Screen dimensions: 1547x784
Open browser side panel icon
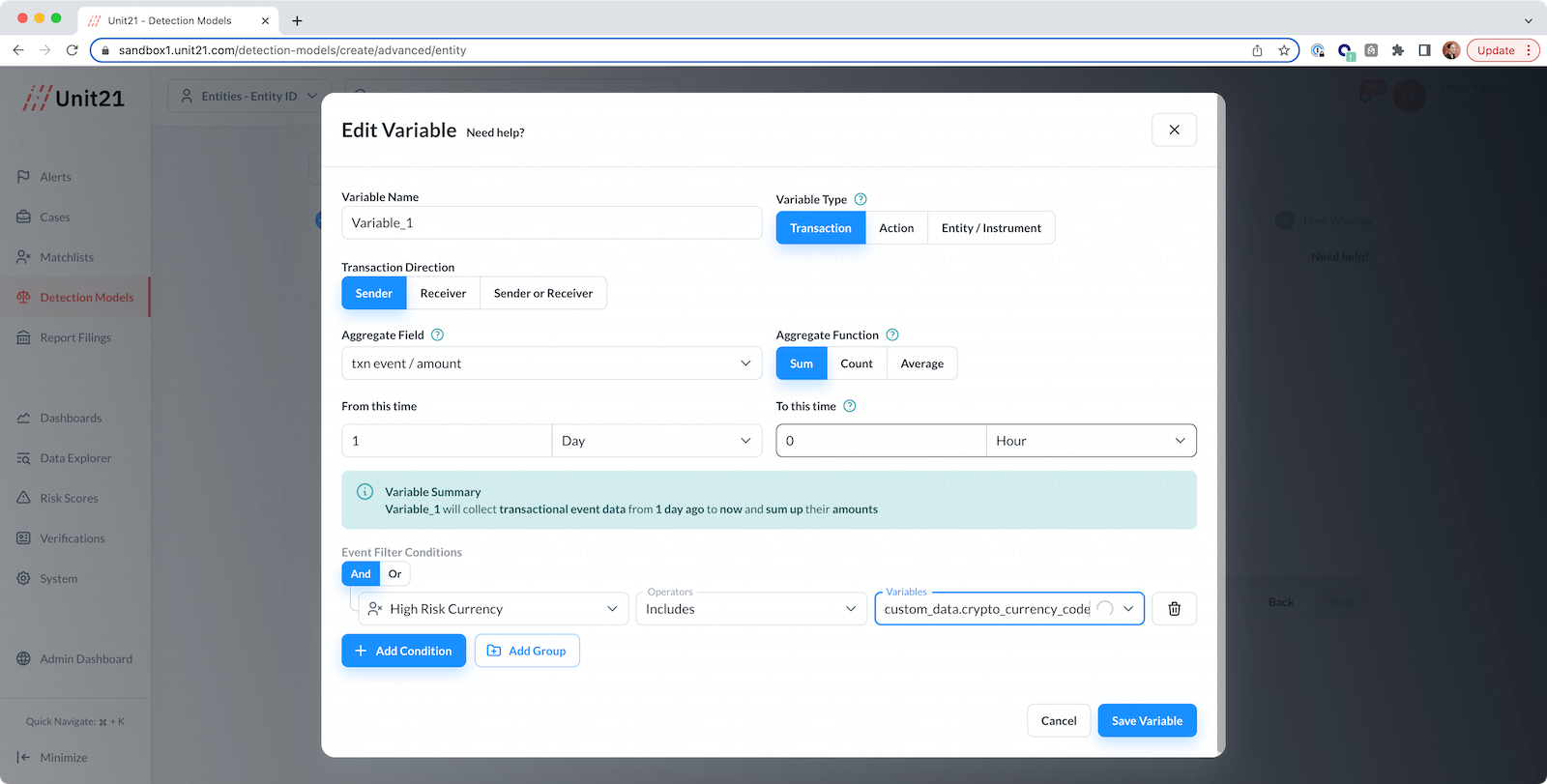pyautogui.click(x=1424, y=50)
